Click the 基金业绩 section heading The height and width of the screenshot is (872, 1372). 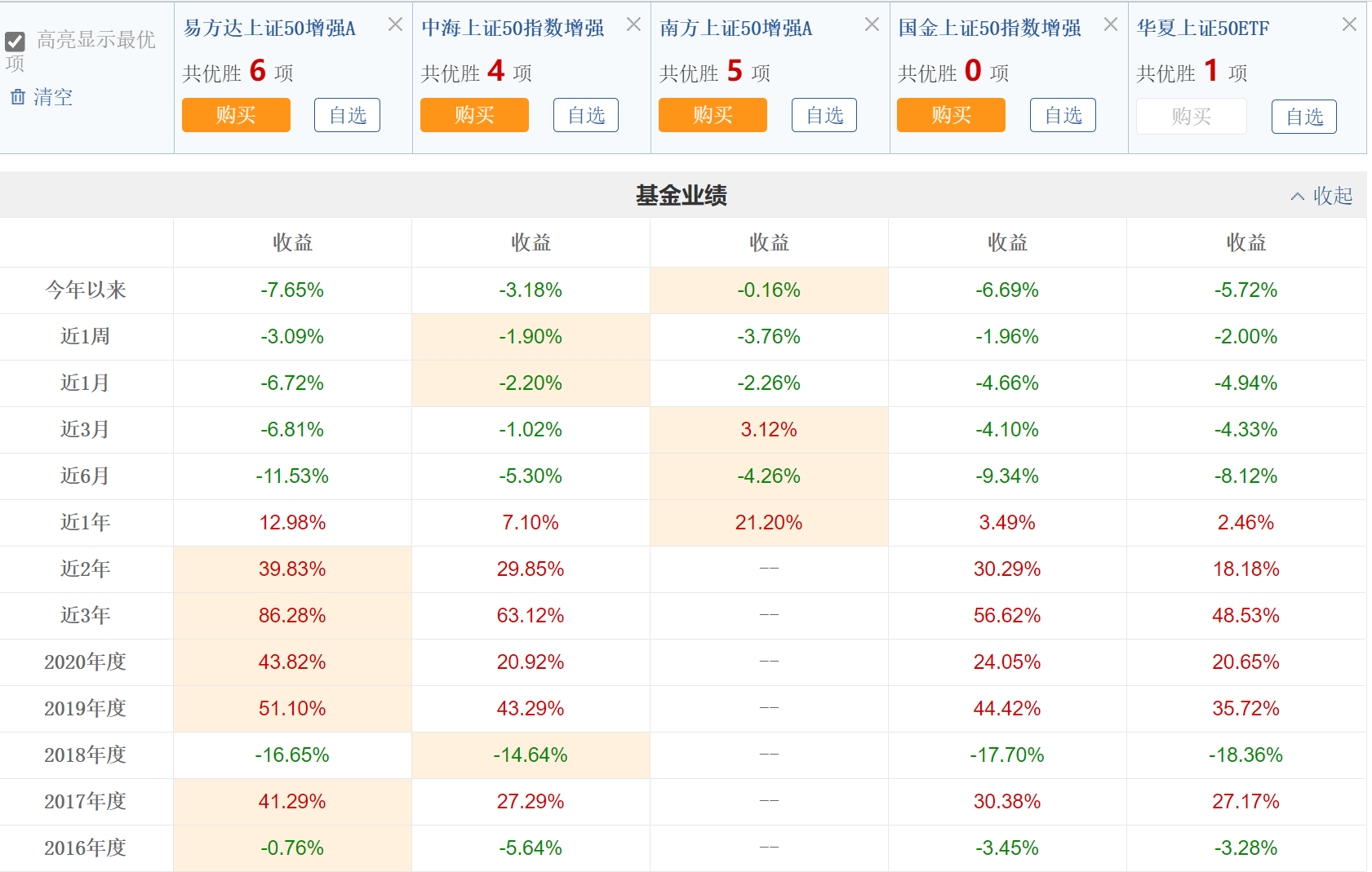click(x=682, y=196)
